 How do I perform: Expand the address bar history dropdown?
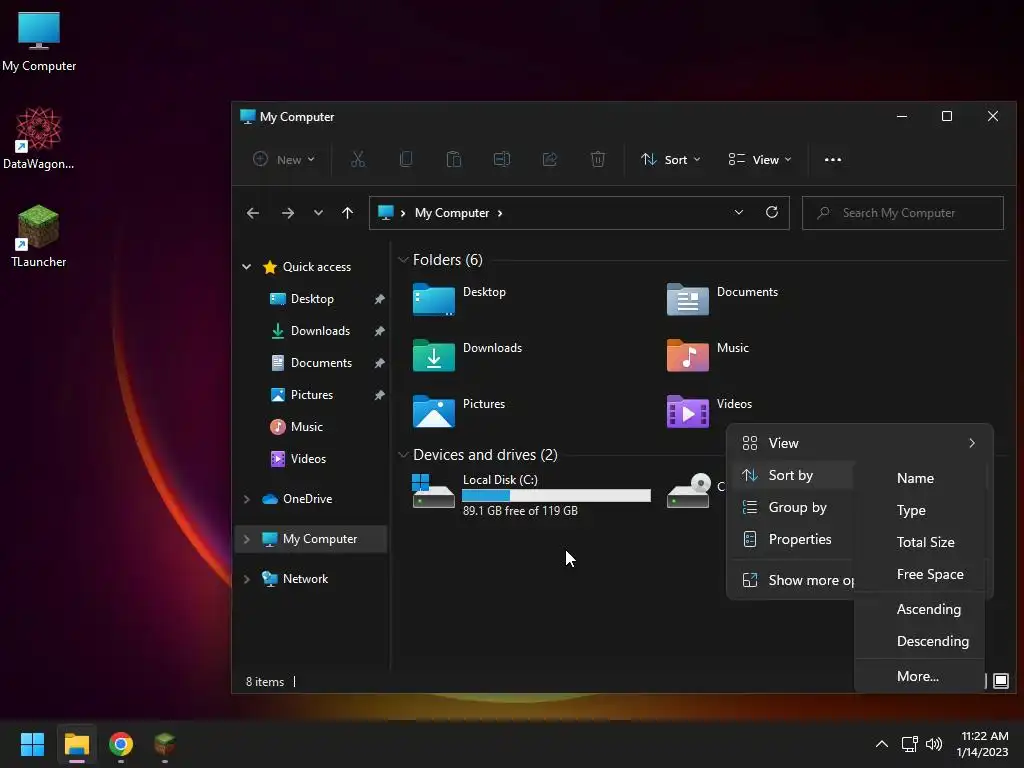(739, 212)
